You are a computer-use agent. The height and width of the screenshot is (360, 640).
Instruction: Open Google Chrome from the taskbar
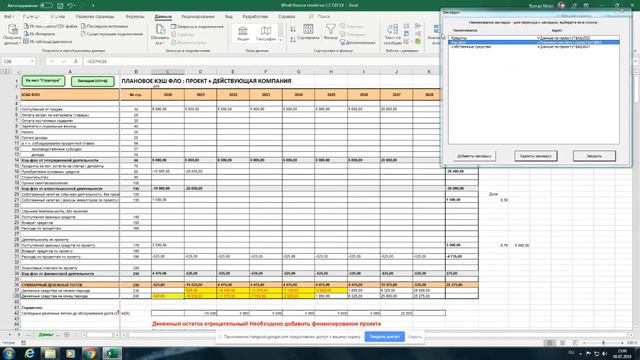pyautogui.click(x=91, y=353)
